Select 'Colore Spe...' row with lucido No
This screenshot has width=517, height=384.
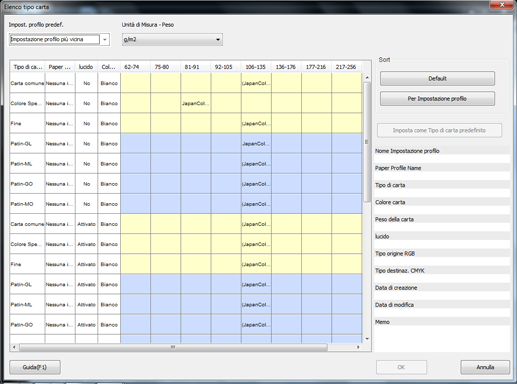click(186, 103)
